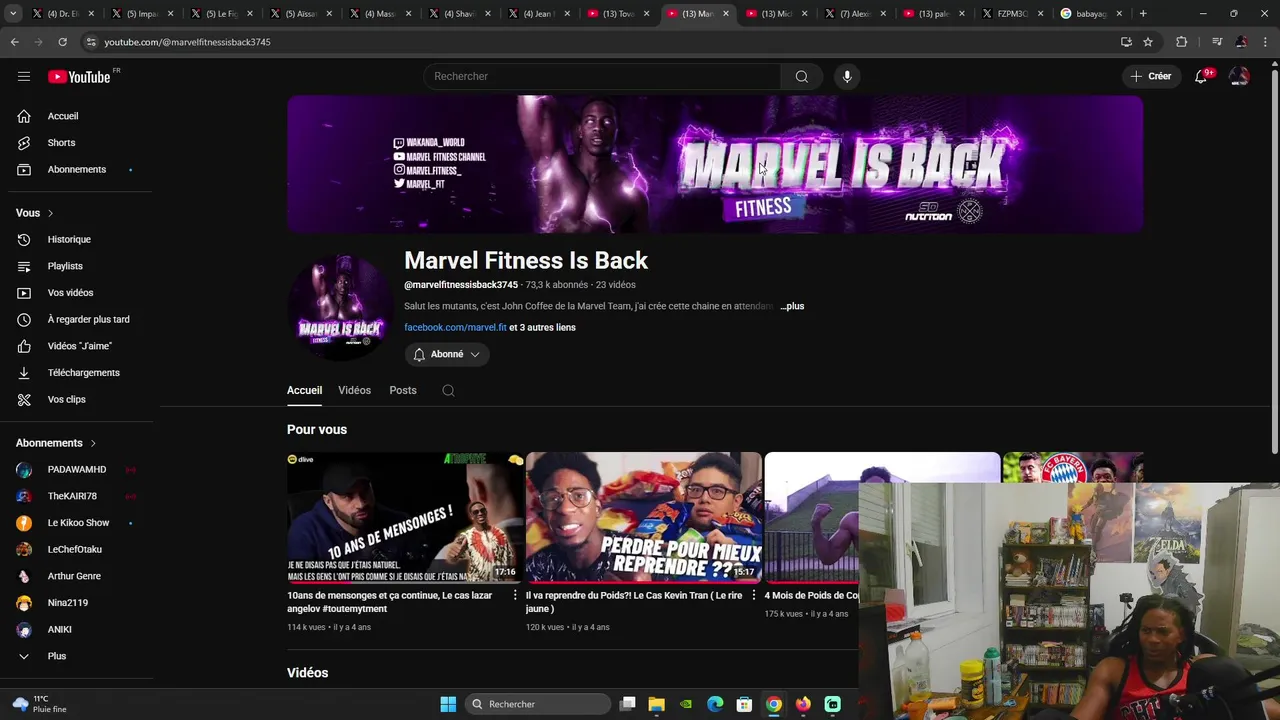Click the search magnifier button

coord(802,77)
